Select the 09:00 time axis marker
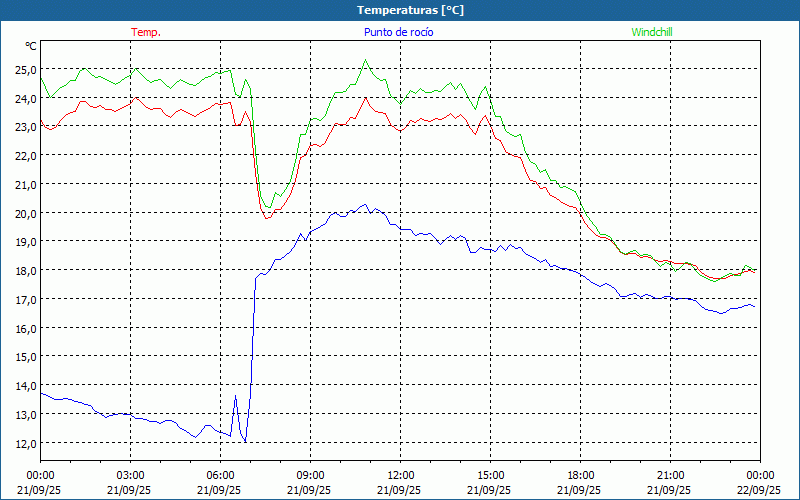This screenshot has width=800, height=500. [310, 475]
